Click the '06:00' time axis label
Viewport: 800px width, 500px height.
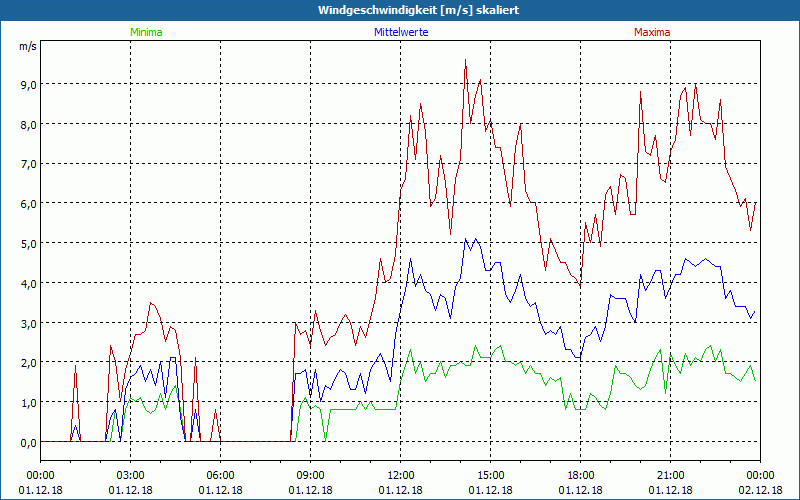point(220,476)
